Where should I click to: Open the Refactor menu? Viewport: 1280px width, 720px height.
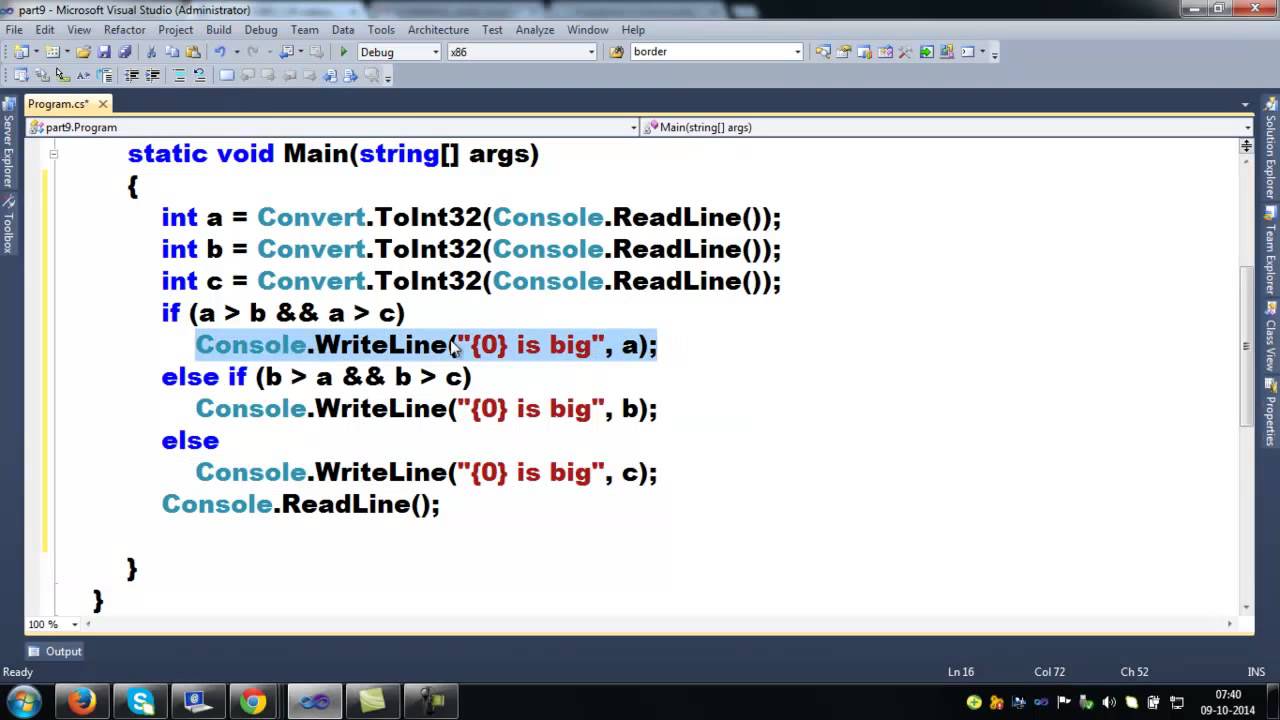(125, 30)
